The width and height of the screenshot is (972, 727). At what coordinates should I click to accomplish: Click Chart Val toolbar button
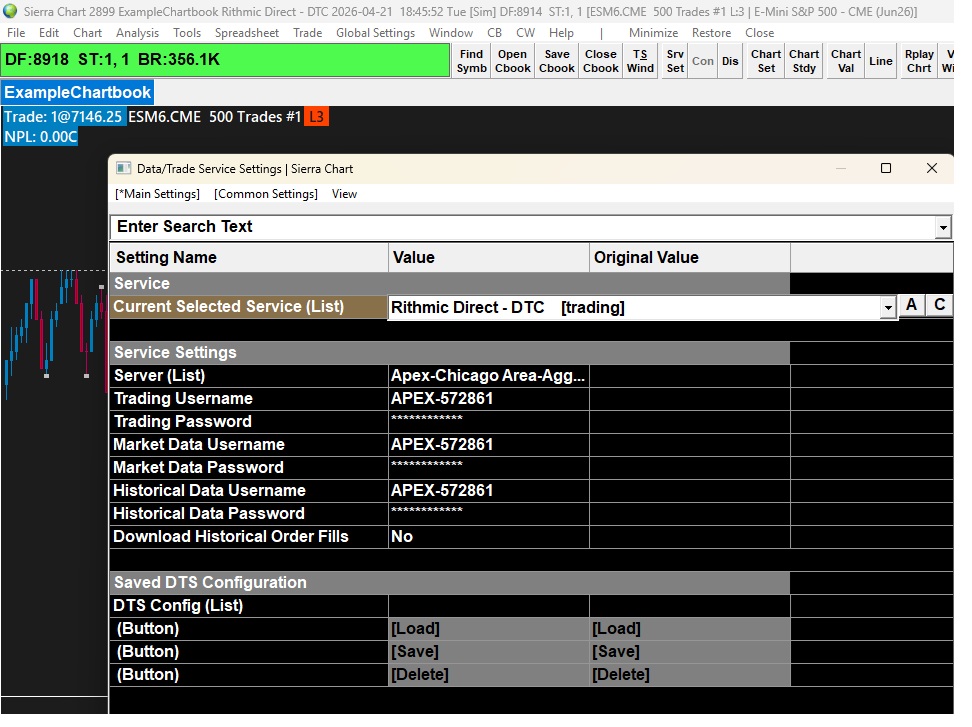(x=846, y=61)
